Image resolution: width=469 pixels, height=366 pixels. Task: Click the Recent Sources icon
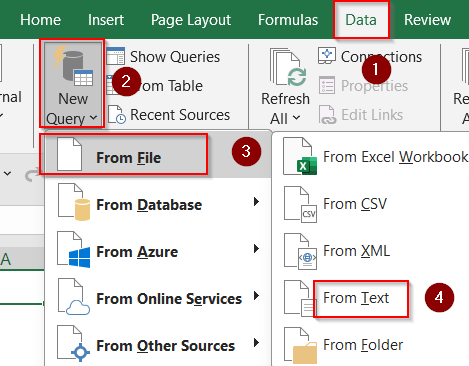[x=117, y=114]
